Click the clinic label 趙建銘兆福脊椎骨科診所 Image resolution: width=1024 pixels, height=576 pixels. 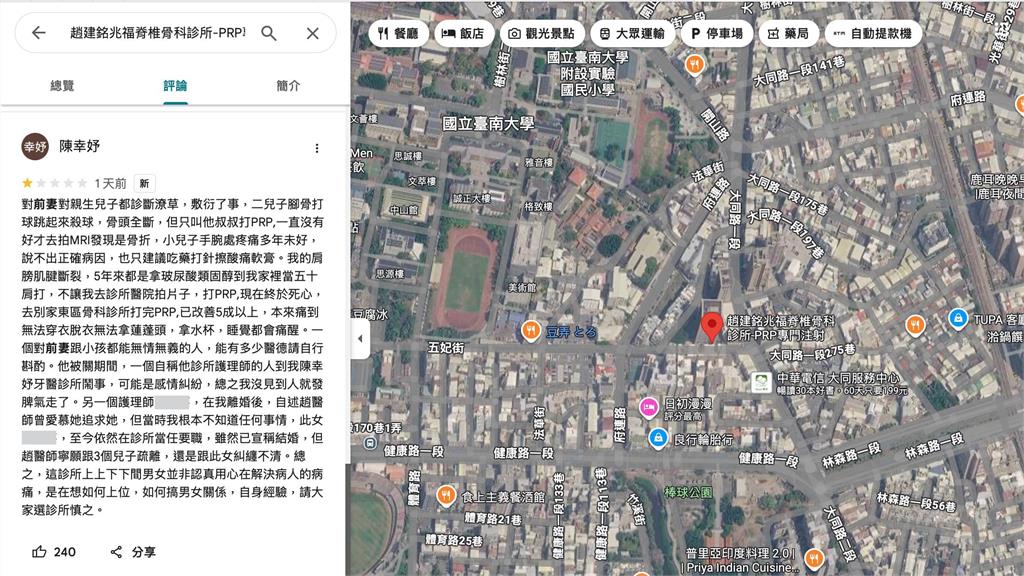click(780, 328)
